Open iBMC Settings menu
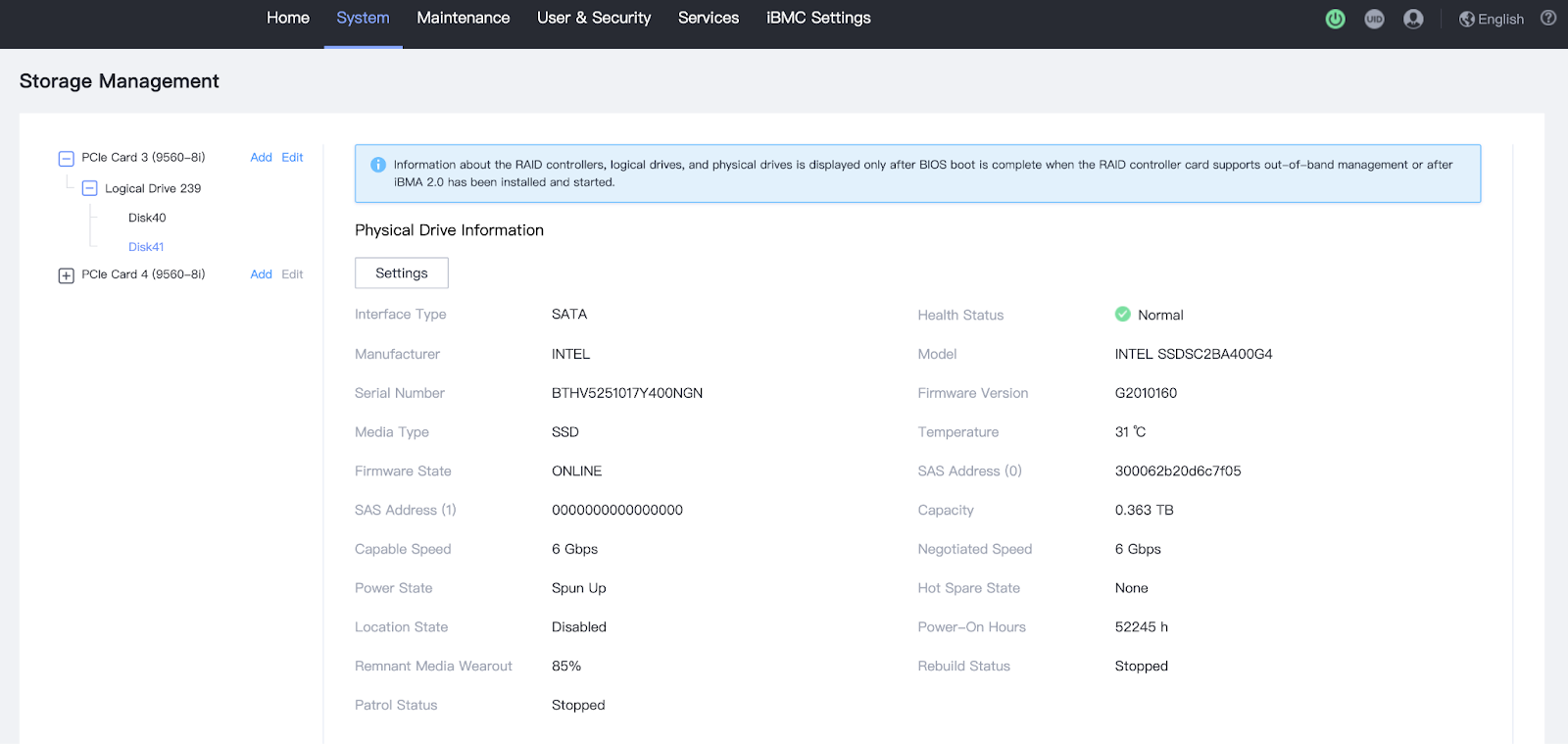 click(818, 18)
